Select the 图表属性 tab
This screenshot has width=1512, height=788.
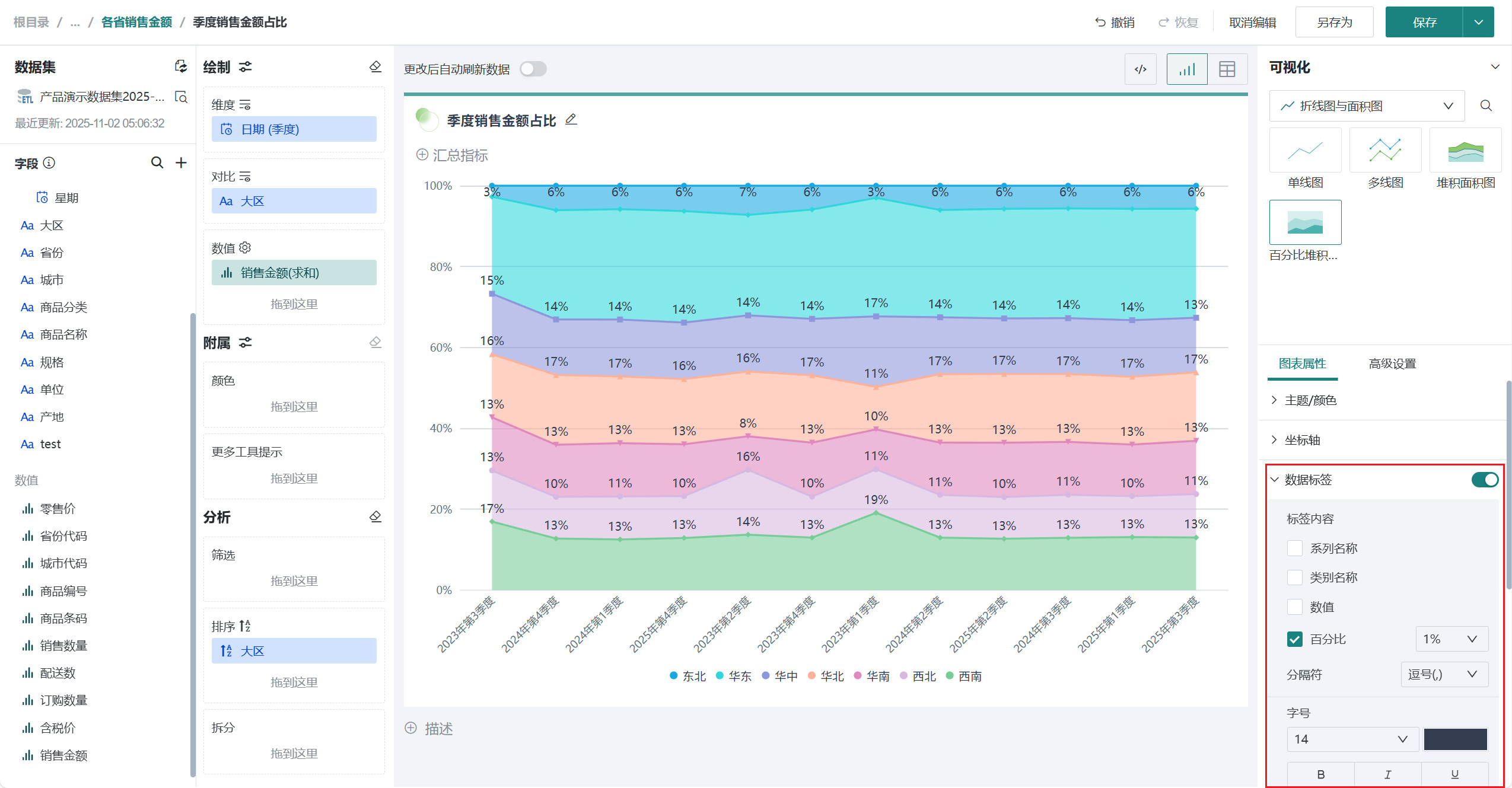[1302, 363]
